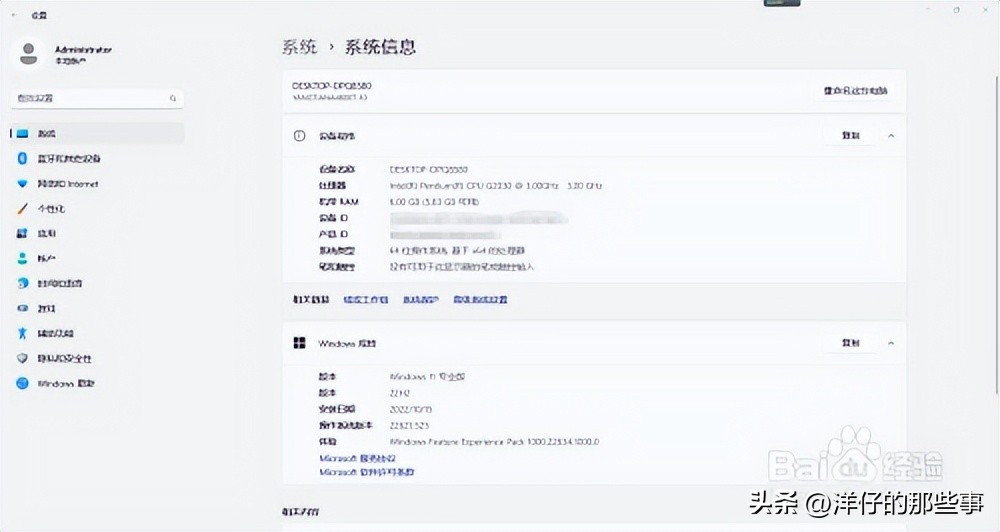Click the Administrator user avatar

click(x=28, y=54)
